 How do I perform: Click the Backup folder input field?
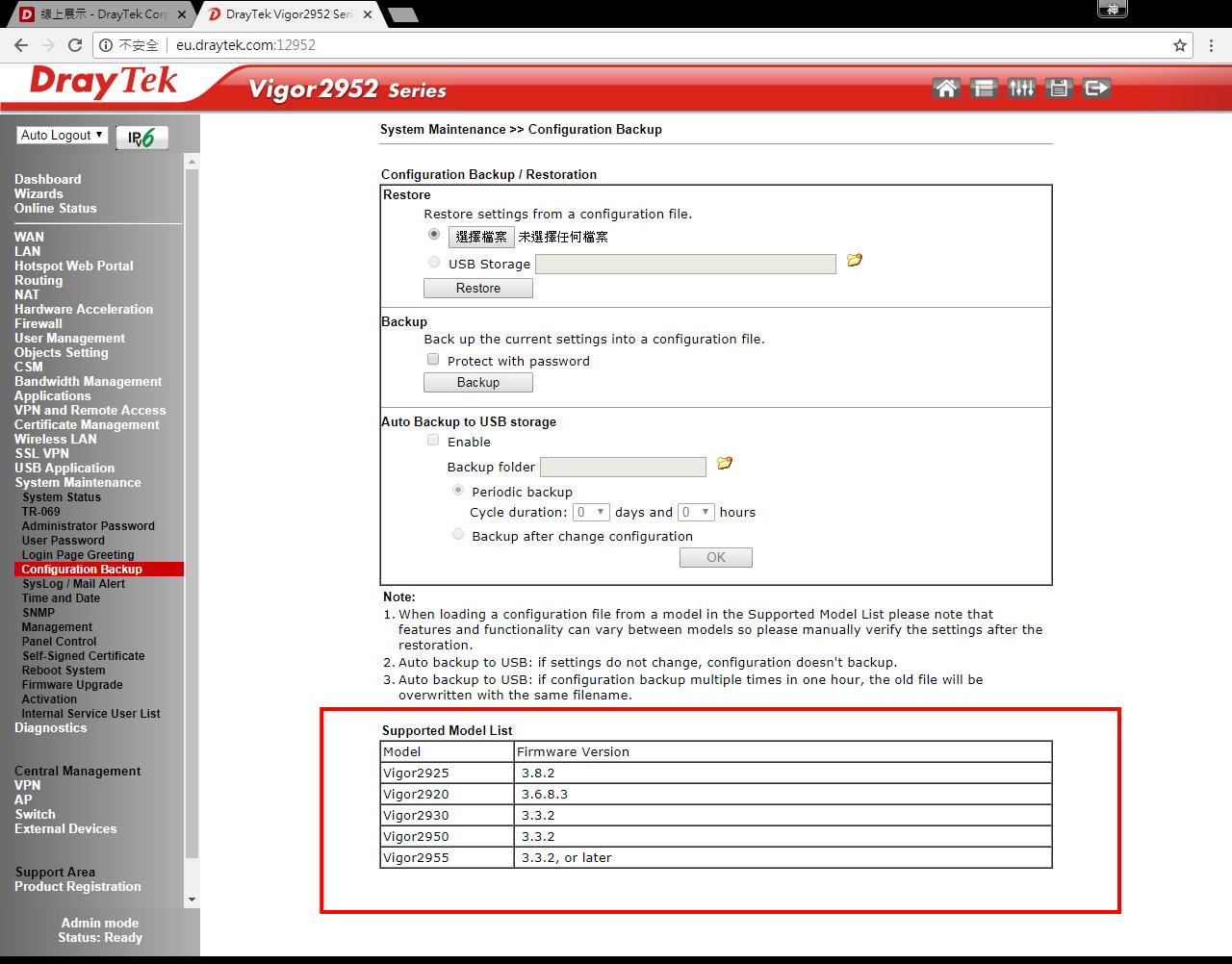click(x=623, y=467)
